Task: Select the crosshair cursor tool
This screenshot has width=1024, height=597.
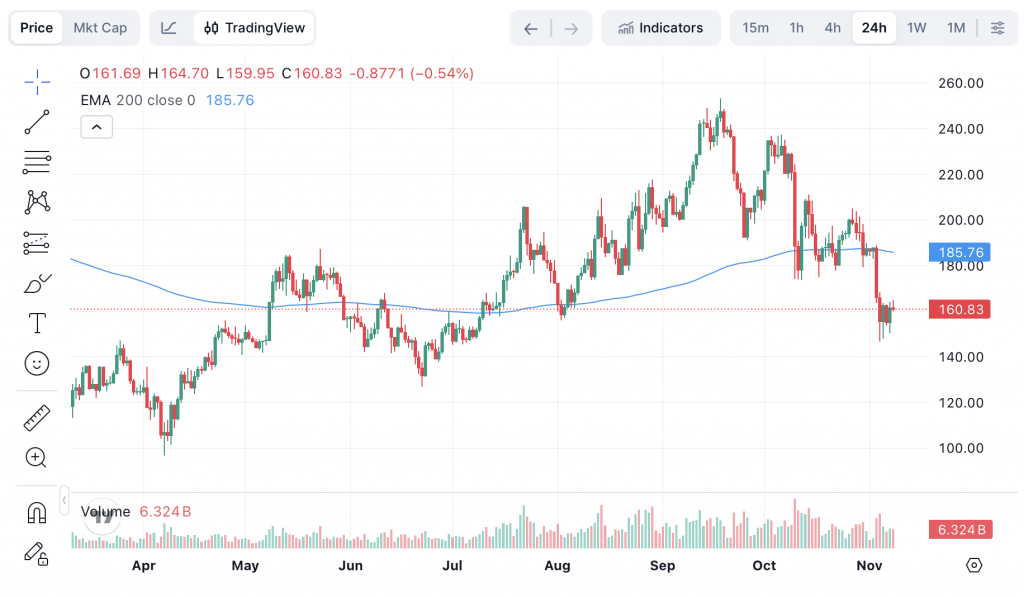Action: click(37, 82)
